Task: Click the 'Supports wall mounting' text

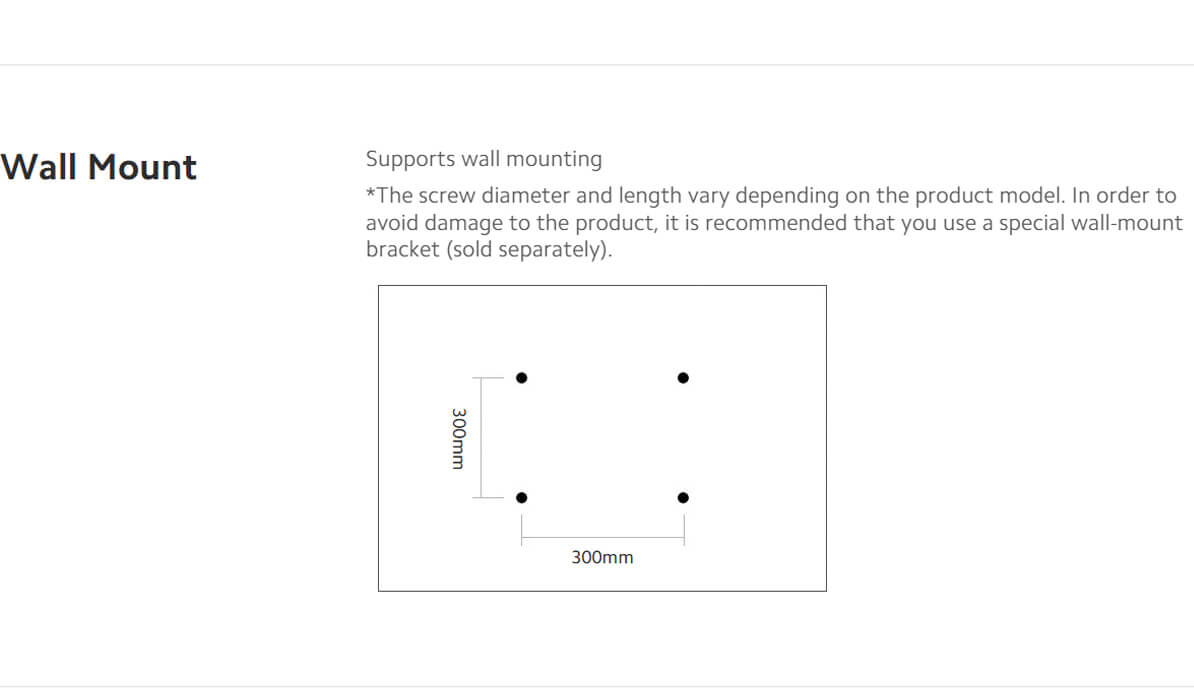Action: coord(484,159)
